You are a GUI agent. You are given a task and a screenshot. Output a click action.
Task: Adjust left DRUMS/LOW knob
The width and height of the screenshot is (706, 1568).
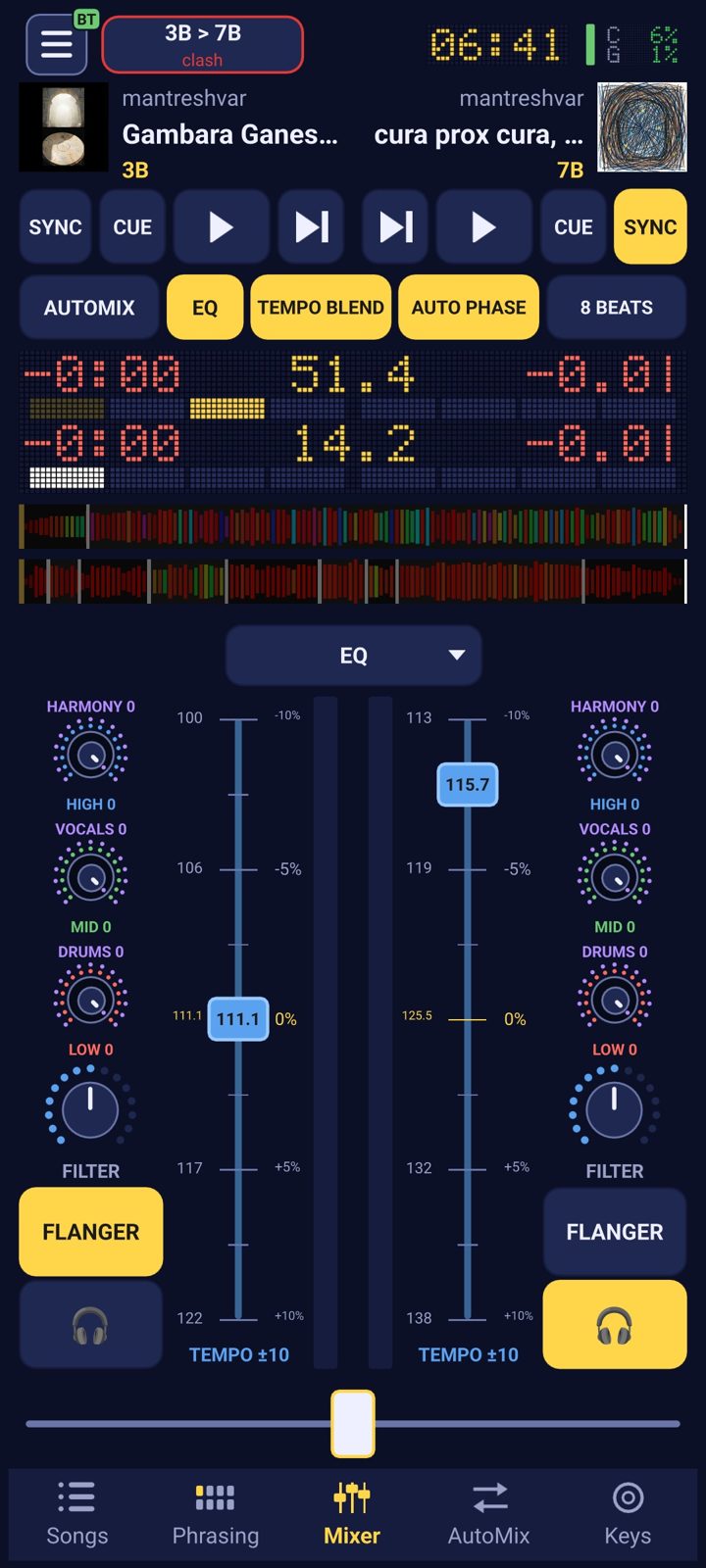(90, 999)
